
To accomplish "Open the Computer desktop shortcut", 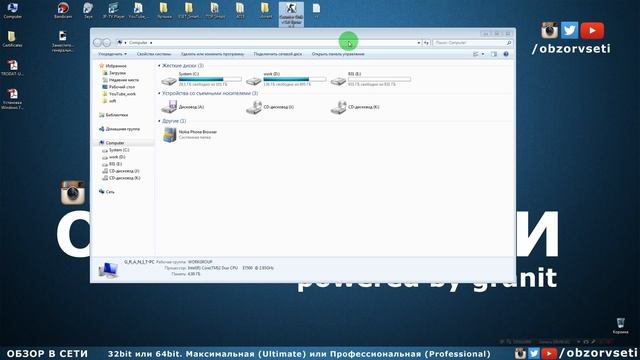I will (x=12, y=11).
